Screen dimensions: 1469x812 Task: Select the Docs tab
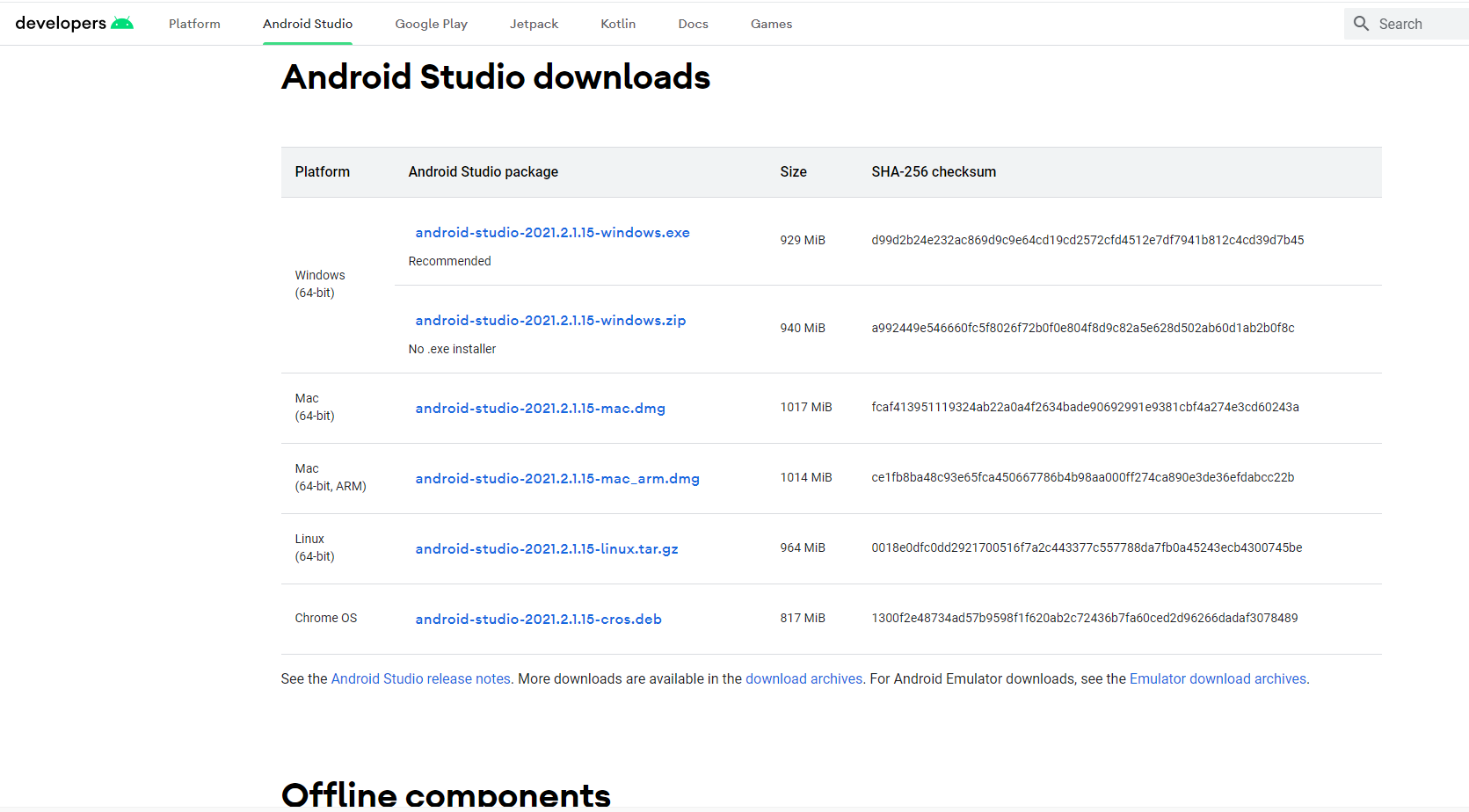tap(693, 24)
